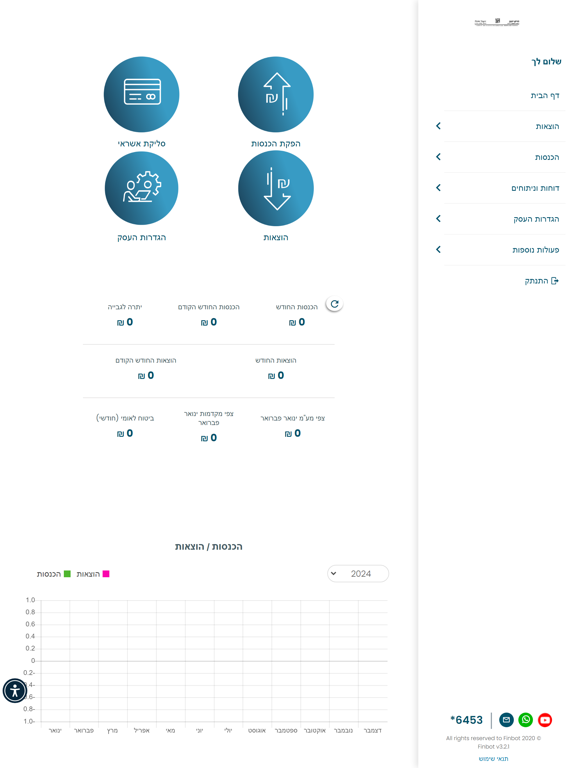Open the תנאי שימוש terms link
Screen dimensions: 576x768
click(493, 759)
